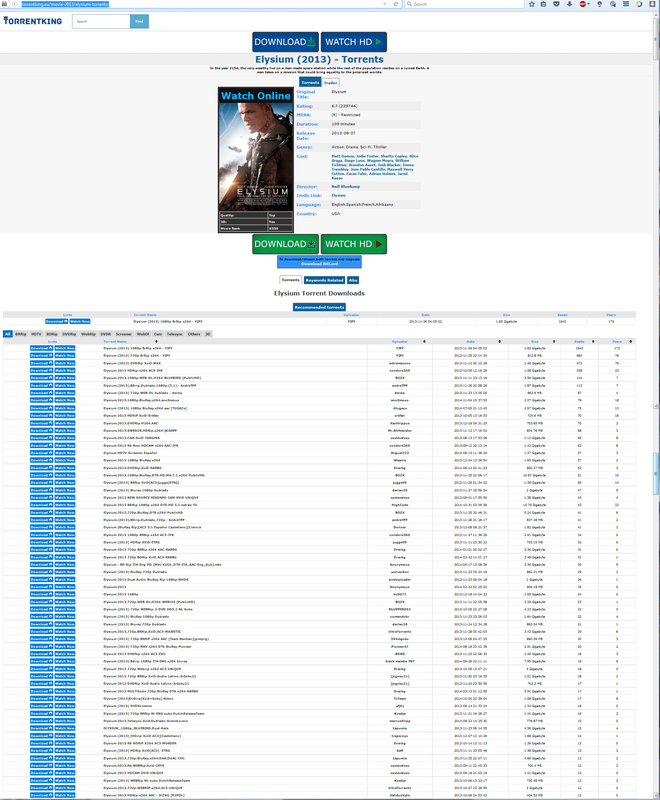This screenshot has width=660, height=800.
Task: Click the top blue DOWNLOAD button
Action: (x=285, y=42)
